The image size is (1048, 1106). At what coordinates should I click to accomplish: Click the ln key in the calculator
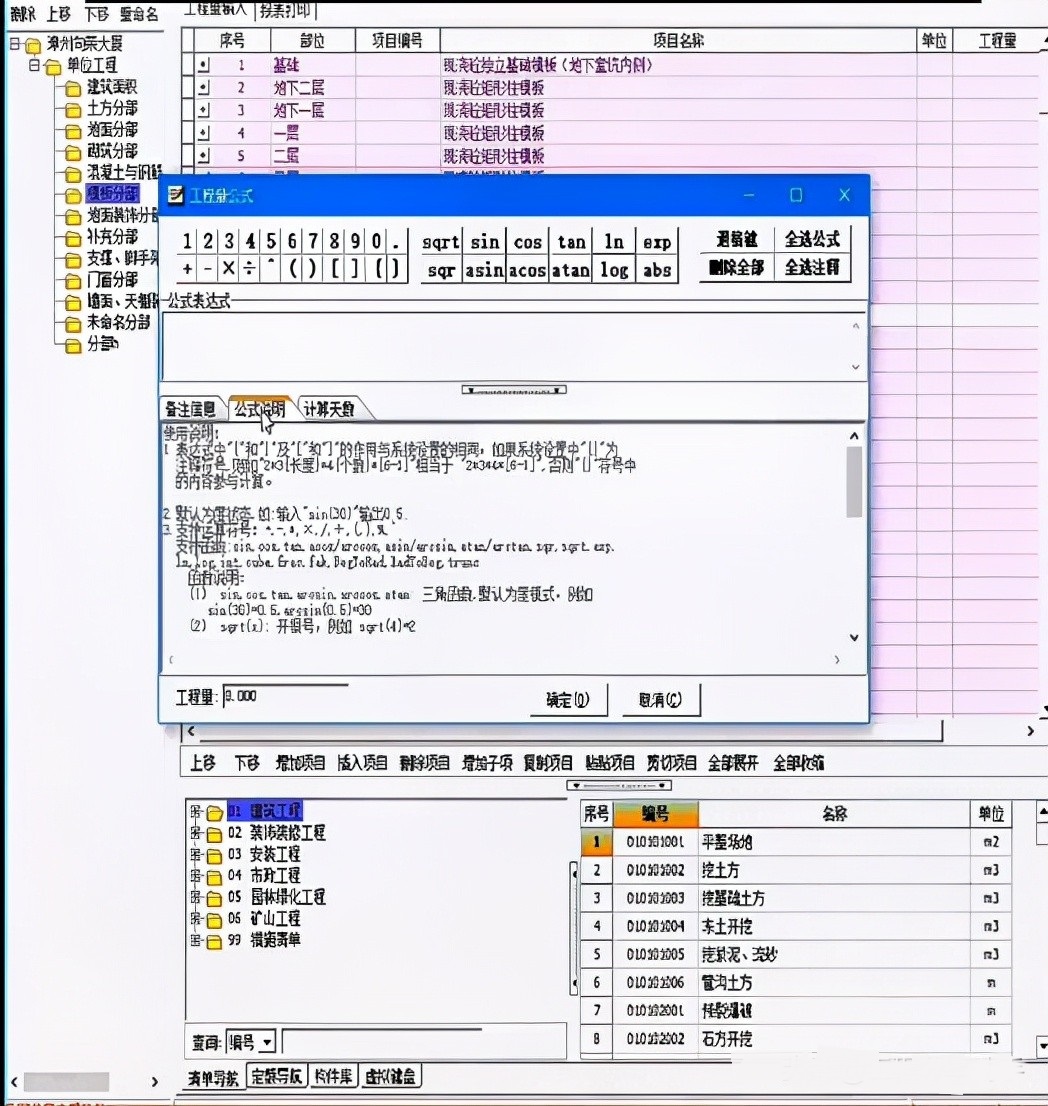[x=613, y=242]
